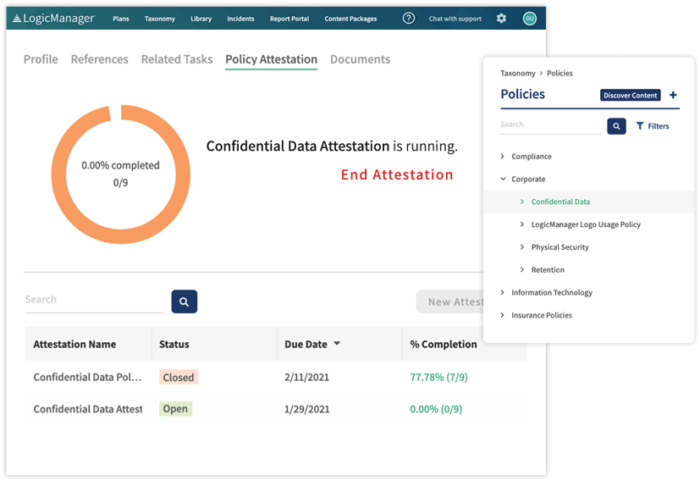Switch to the Related Tasks tab
The height and width of the screenshot is (481, 700).
[177, 59]
